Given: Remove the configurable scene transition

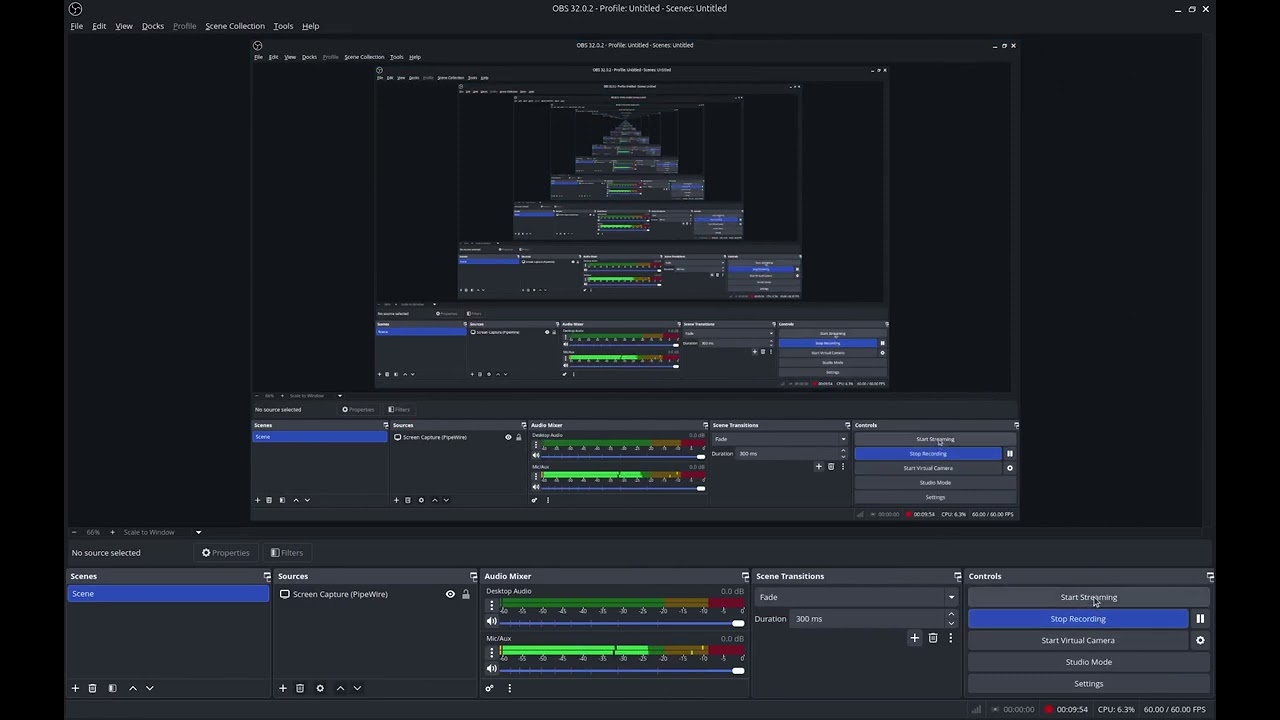Looking at the screenshot, I should pyautogui.click(x=933, y=638).
